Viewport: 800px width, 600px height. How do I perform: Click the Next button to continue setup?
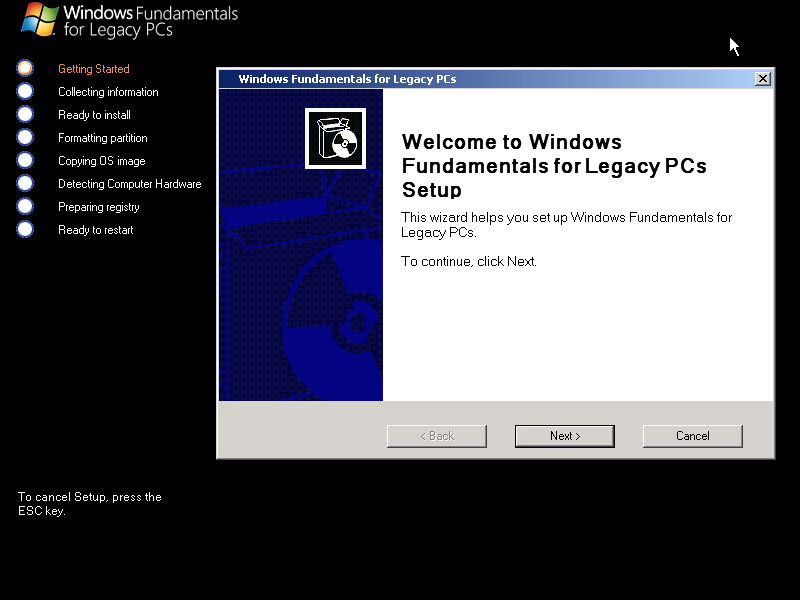(564, 436)
